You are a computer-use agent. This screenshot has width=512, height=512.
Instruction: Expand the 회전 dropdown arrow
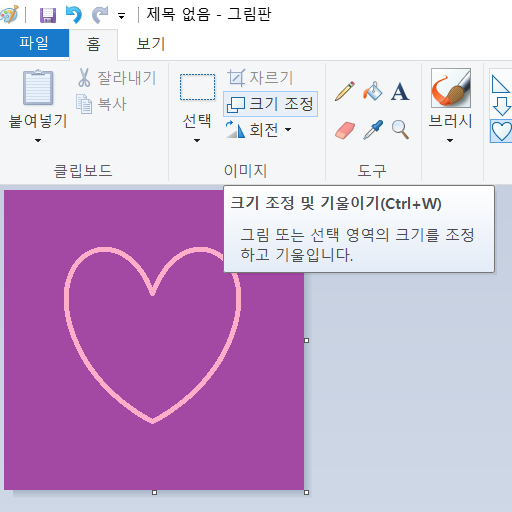coord(288,129)
